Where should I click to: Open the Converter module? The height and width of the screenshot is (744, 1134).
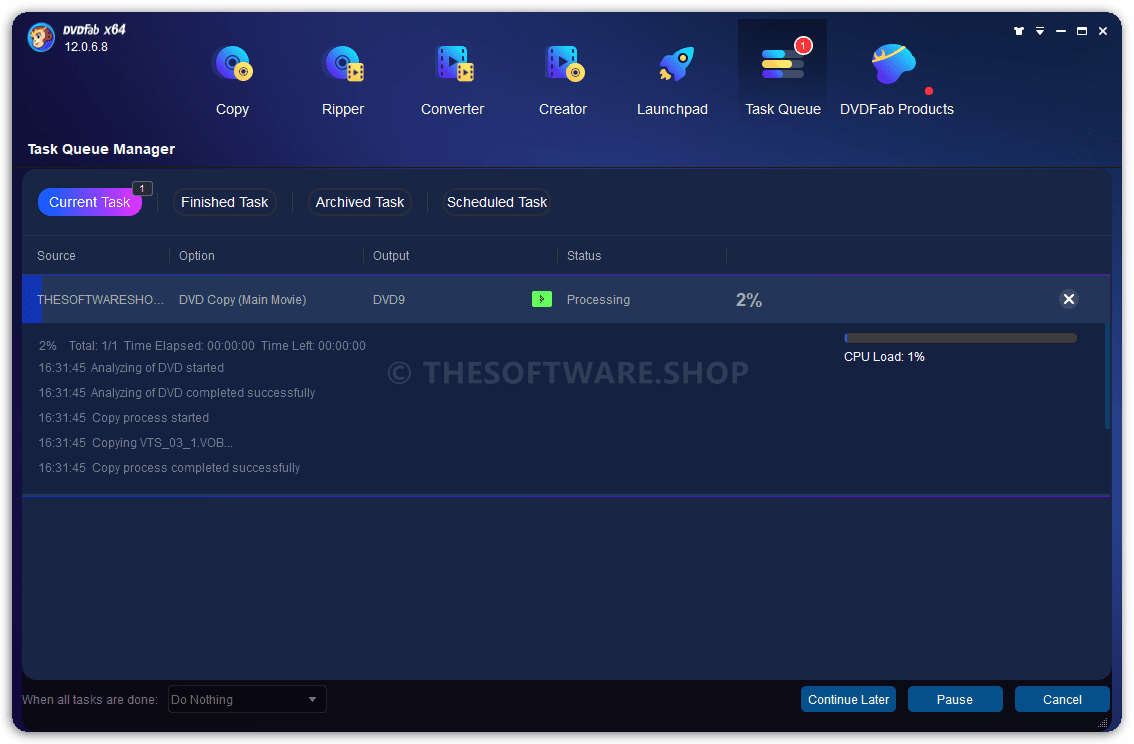coord(453,80)
